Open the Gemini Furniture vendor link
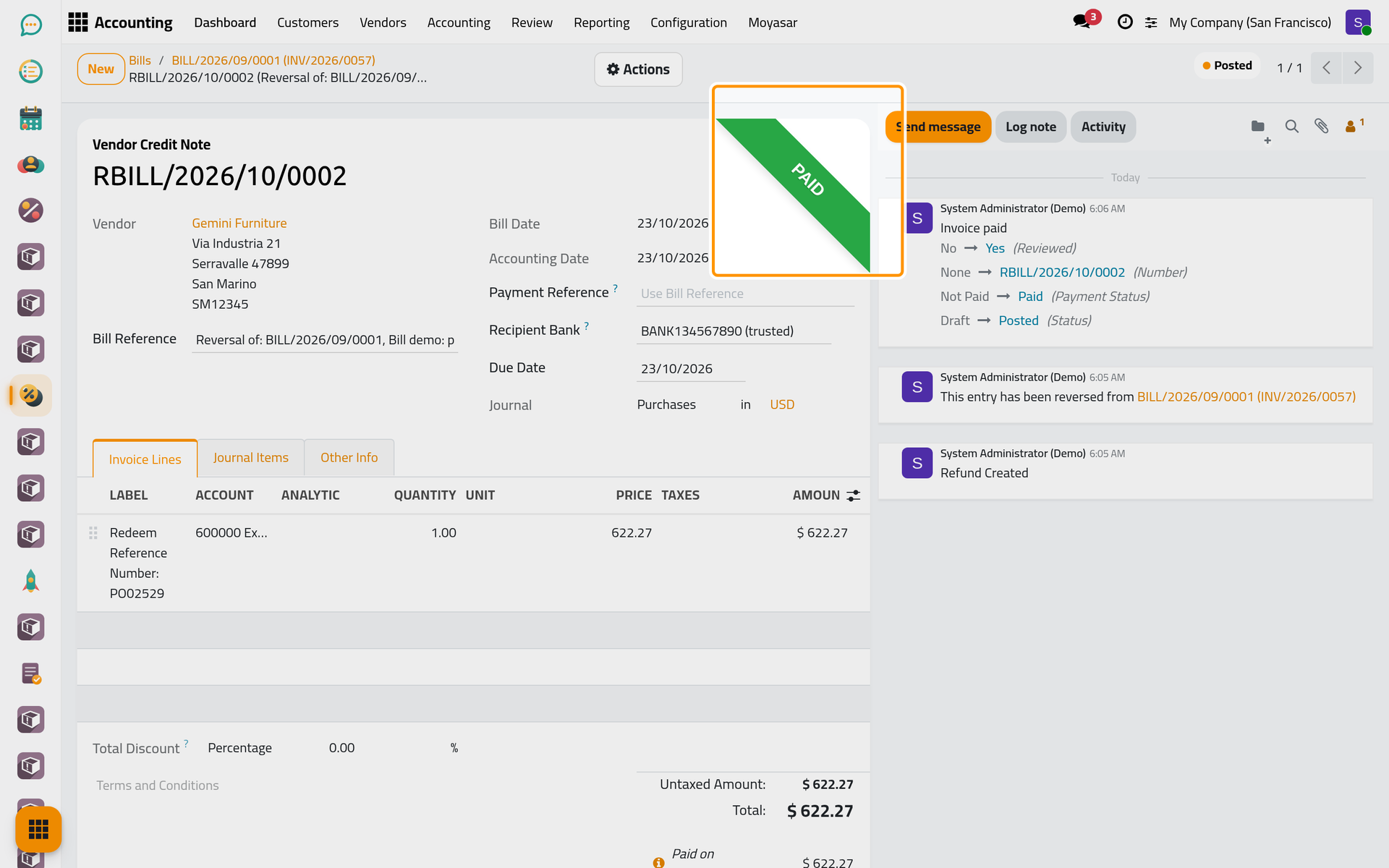Viewport: 1389px width, 868px height. click(x=239, y=224)
